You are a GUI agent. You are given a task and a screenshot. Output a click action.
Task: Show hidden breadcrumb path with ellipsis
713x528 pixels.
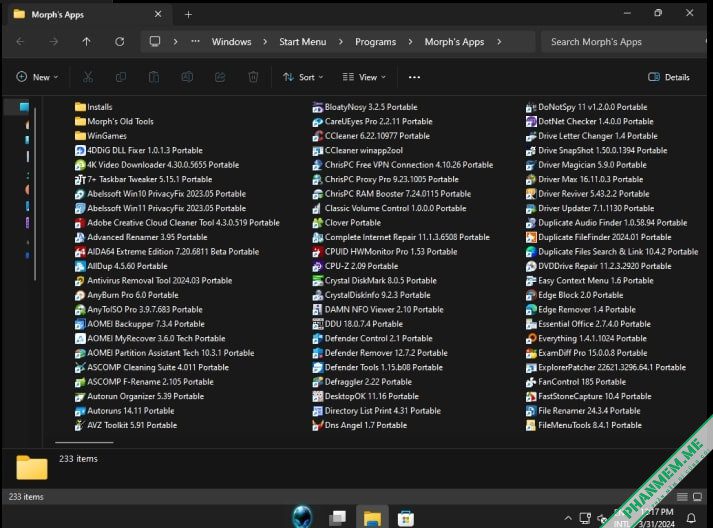(x=195, y=41)
